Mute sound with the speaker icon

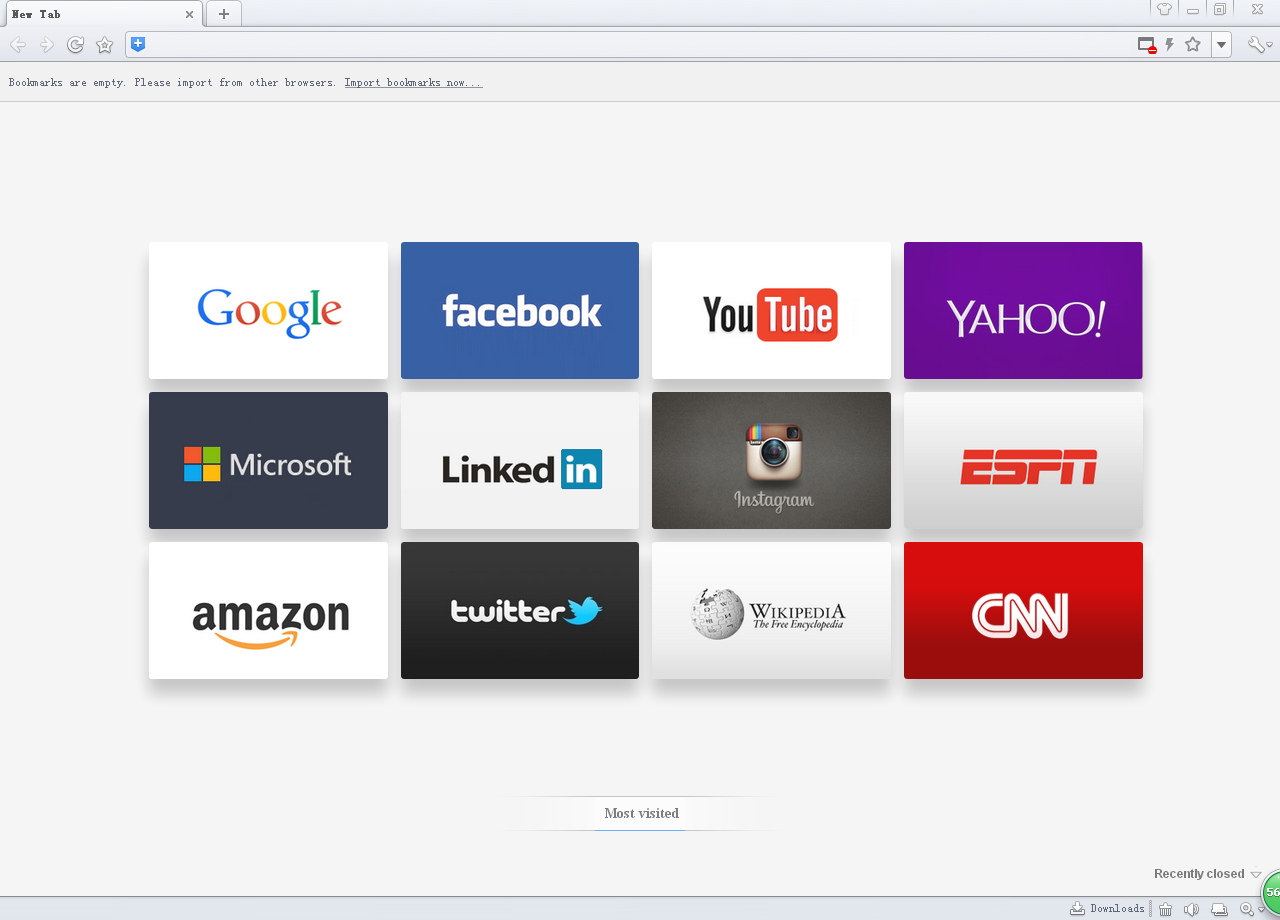pyautogui.click(x=1191, y=909)
